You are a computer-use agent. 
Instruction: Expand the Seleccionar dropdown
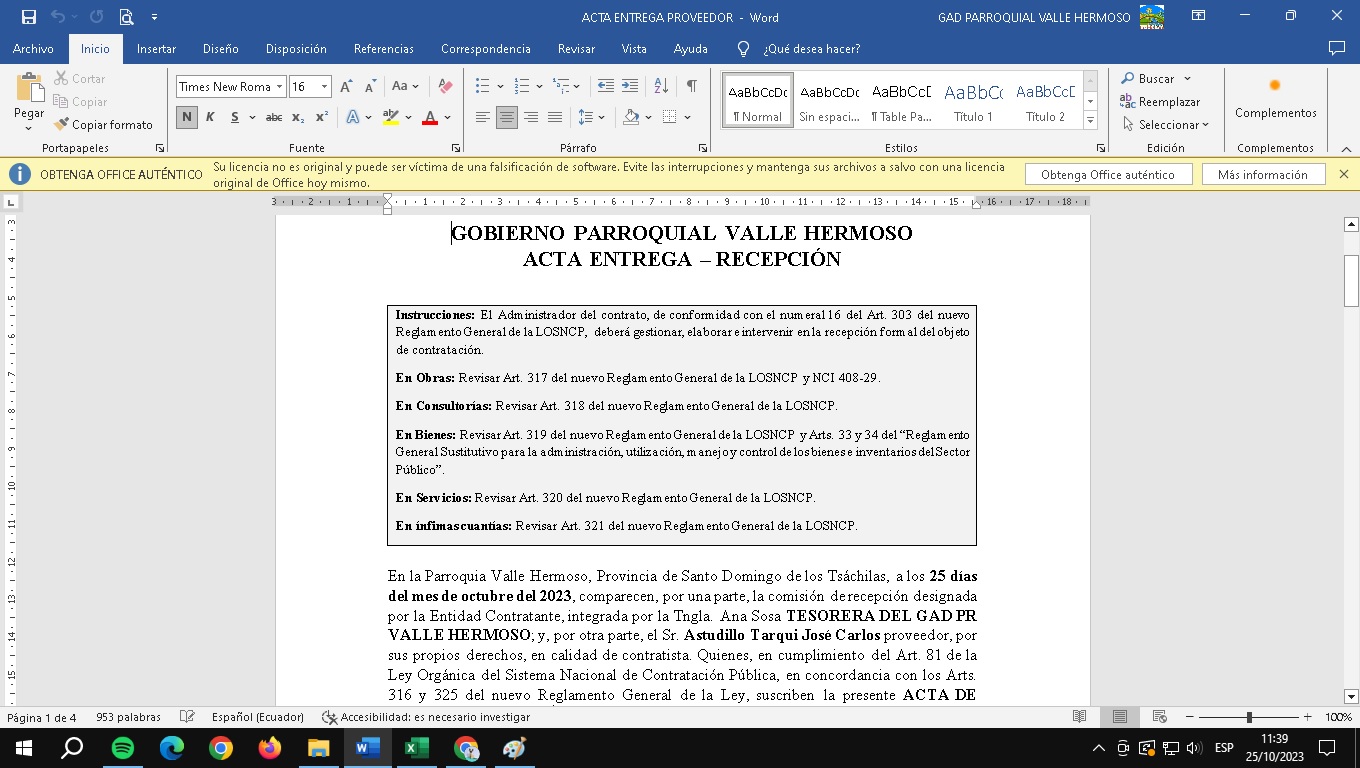click(x=1166, y=125)
